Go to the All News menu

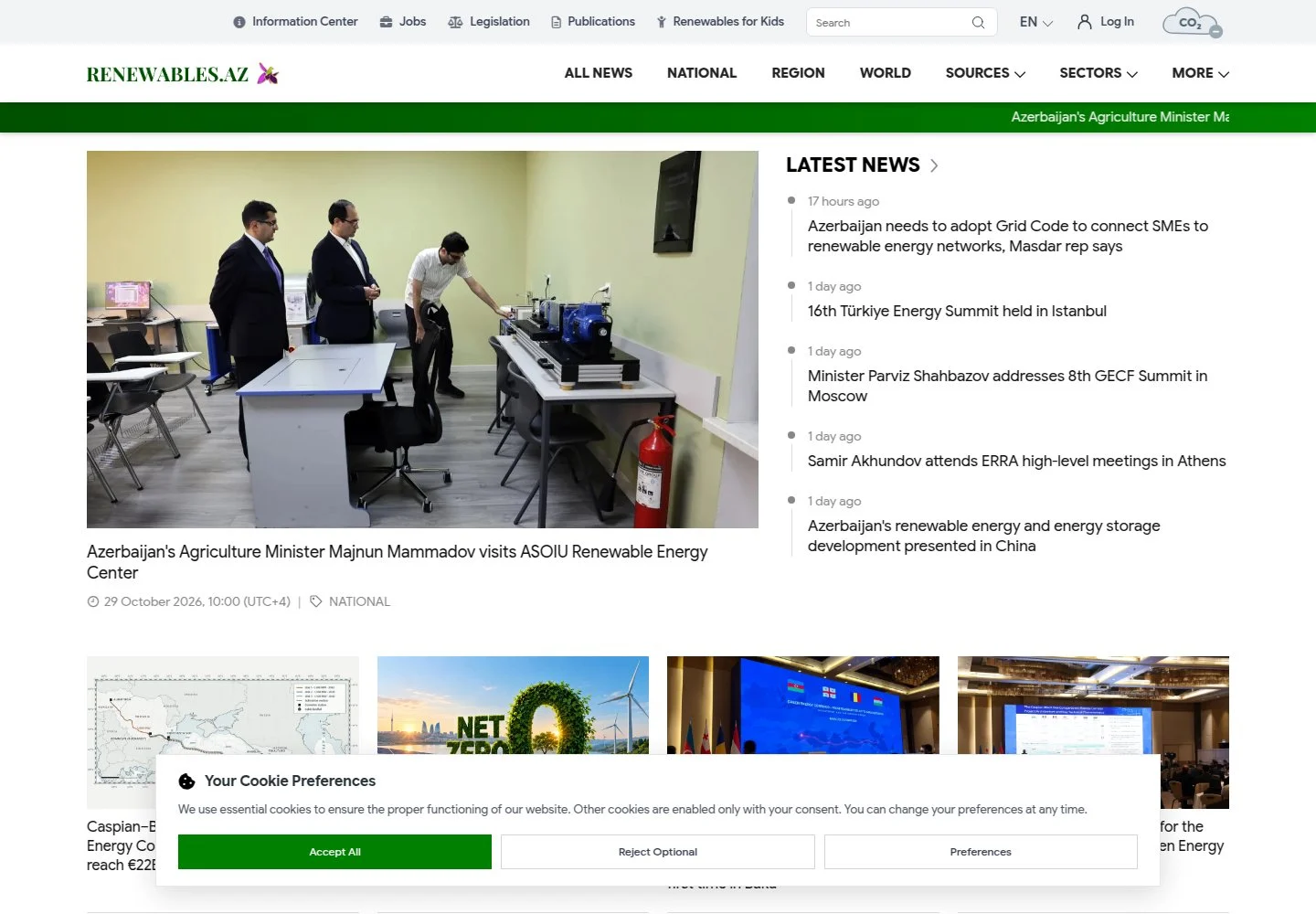click(x=599, y=73)
